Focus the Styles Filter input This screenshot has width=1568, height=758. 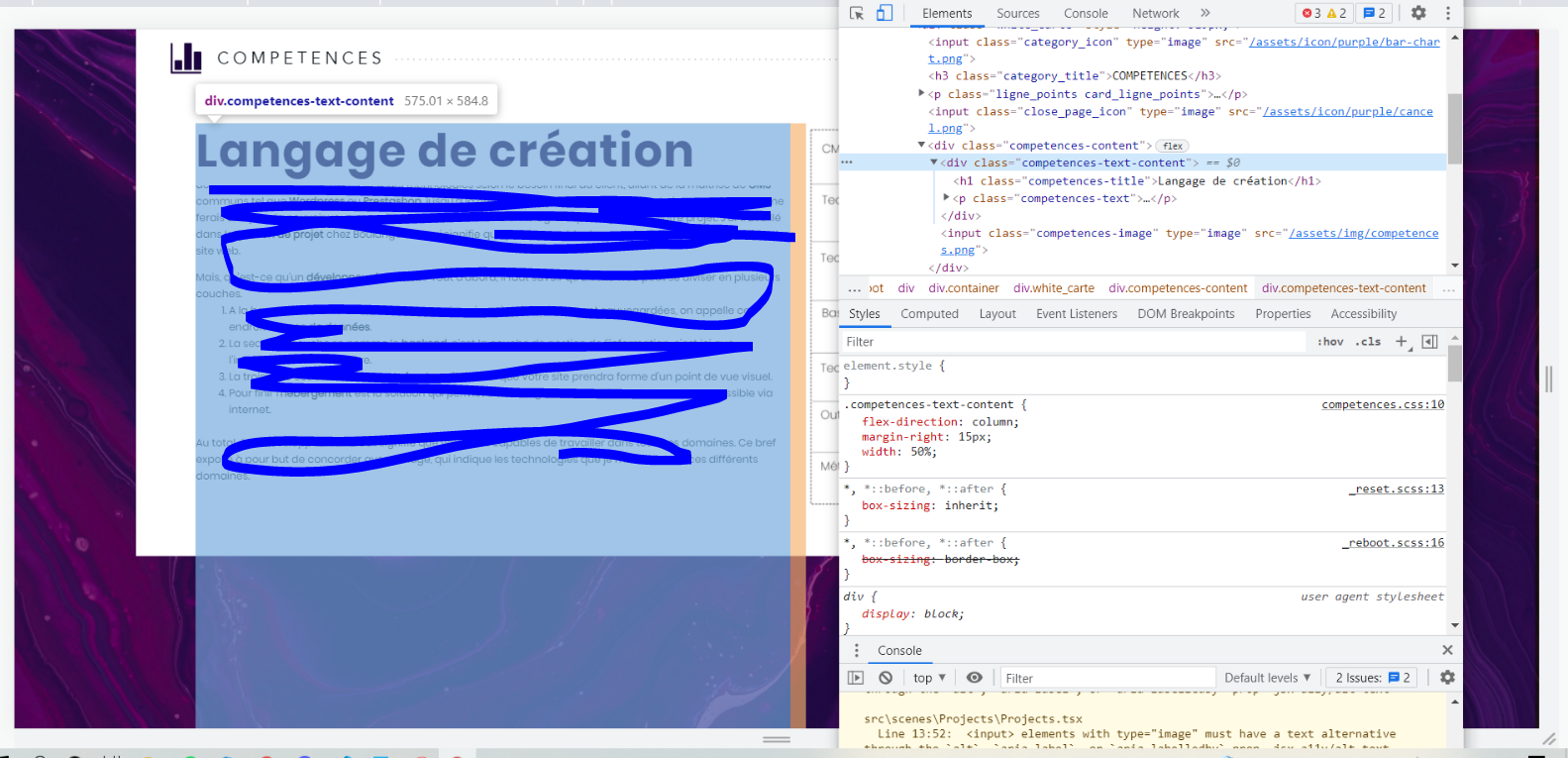[x=1075, y=342]
